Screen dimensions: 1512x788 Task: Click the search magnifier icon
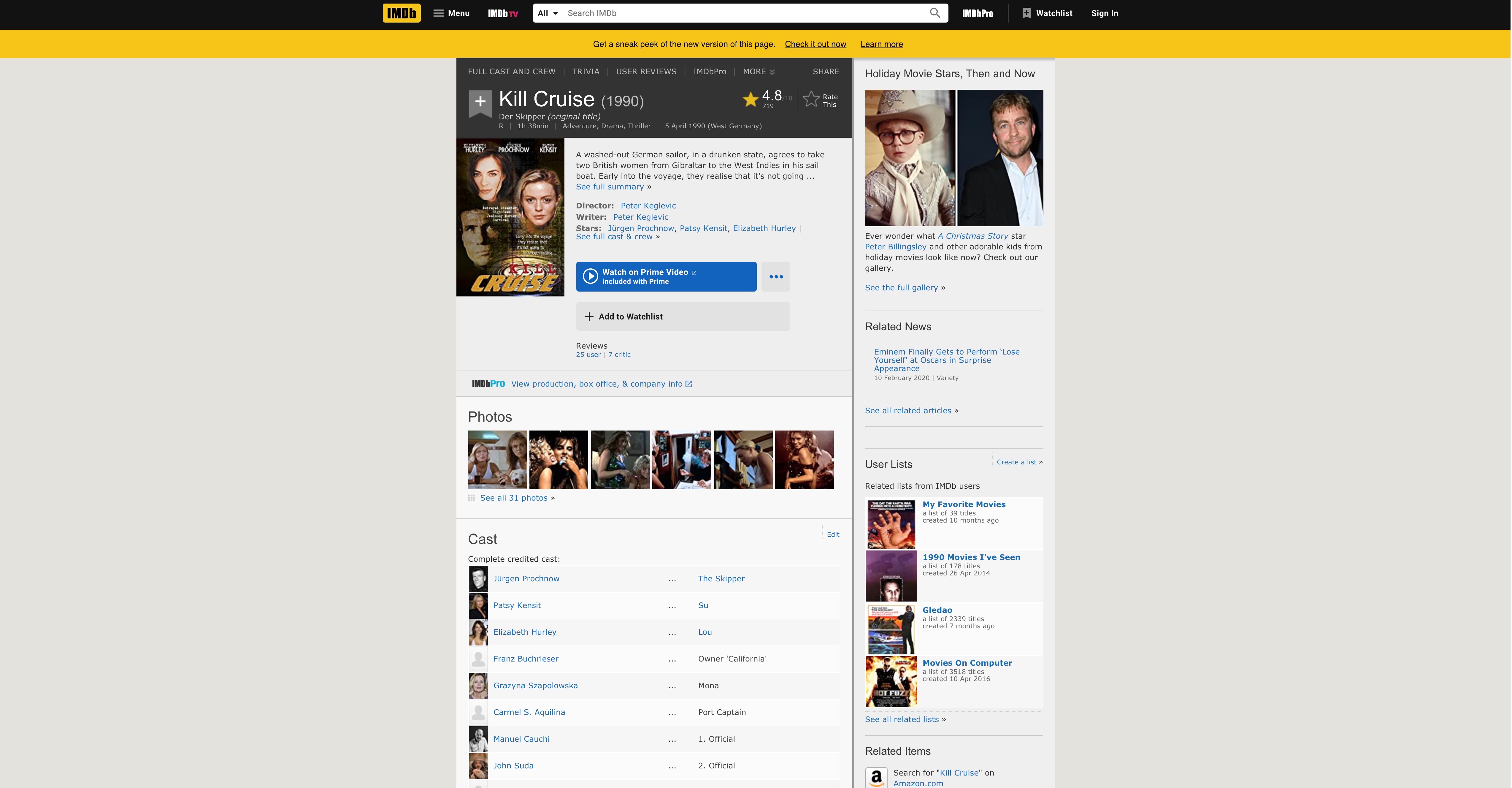pos(935,13)
